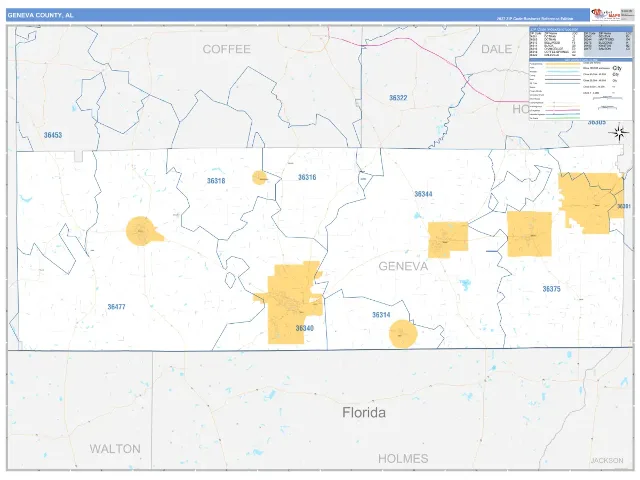Click ZIP code label 36477
This screenshot has width=640, height=480.
point(116,307)
